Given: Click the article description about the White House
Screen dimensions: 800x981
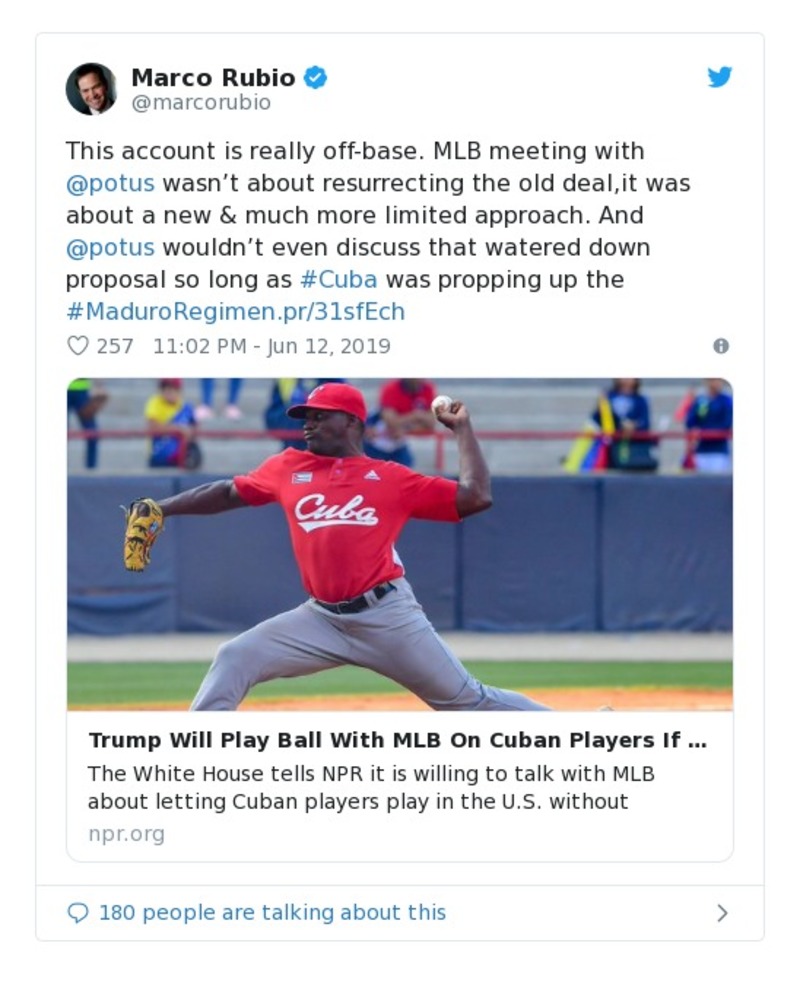Looking at the screenshot, I should click(371, 787).
